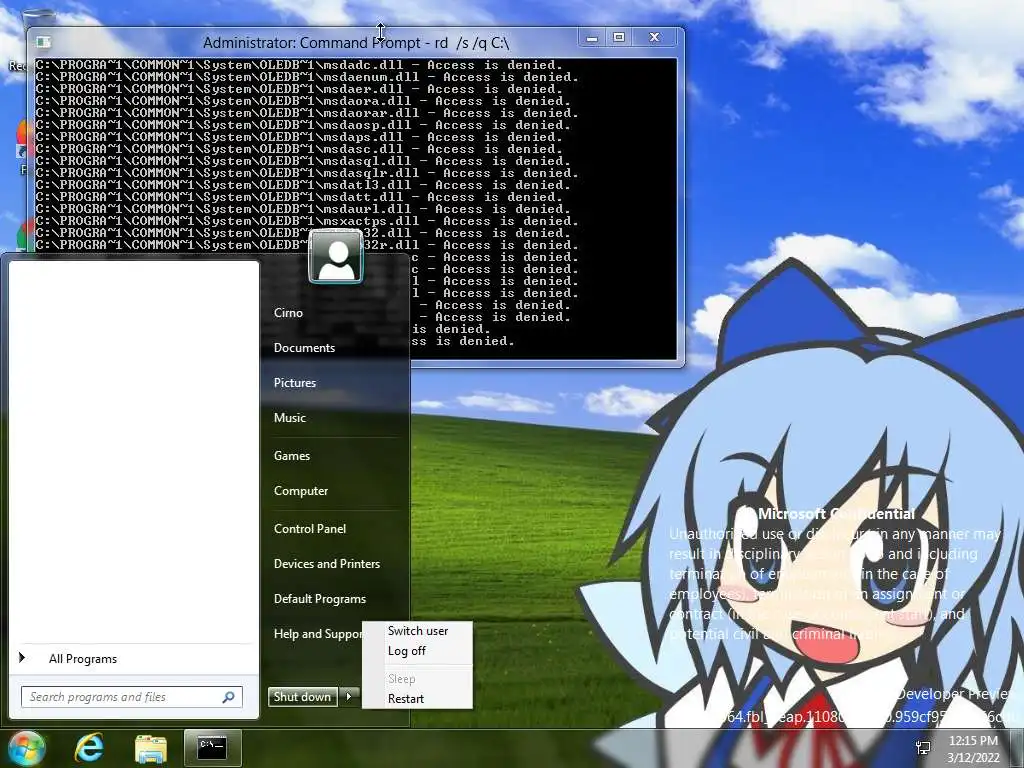Open All Programs list
Image resolution: width=1024 pixels, height=768 pixels.
[83, 659]
